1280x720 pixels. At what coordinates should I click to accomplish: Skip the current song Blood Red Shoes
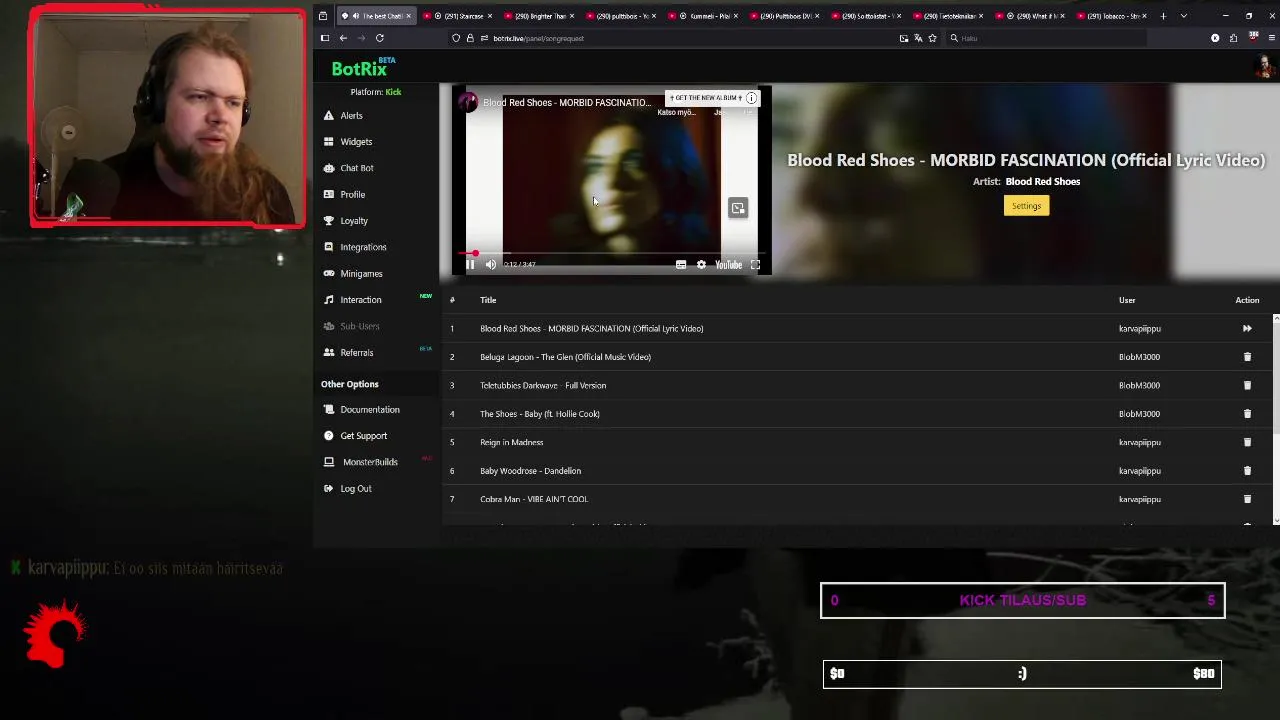[1247, 328]
